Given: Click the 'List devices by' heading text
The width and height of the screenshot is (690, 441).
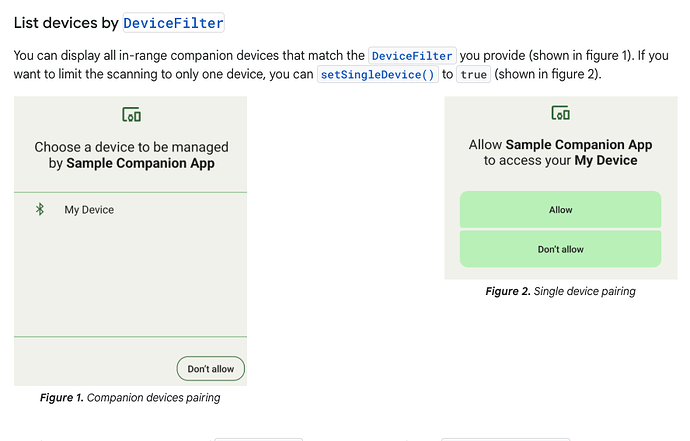Looking at the screenshot, I should click(66, 23).
